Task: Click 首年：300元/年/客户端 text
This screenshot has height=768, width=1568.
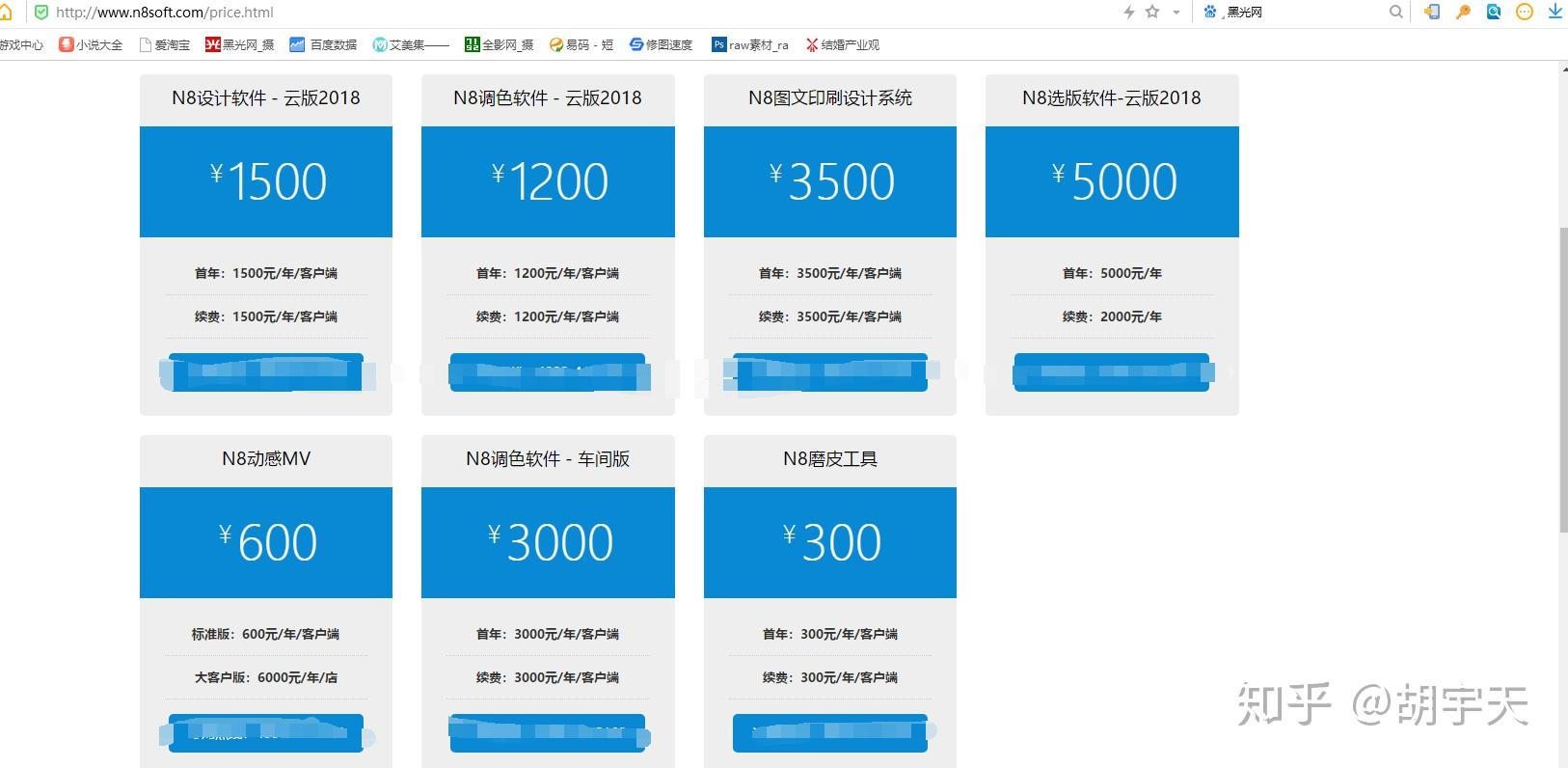Action: pyautogui.click(x=830, y=634)
